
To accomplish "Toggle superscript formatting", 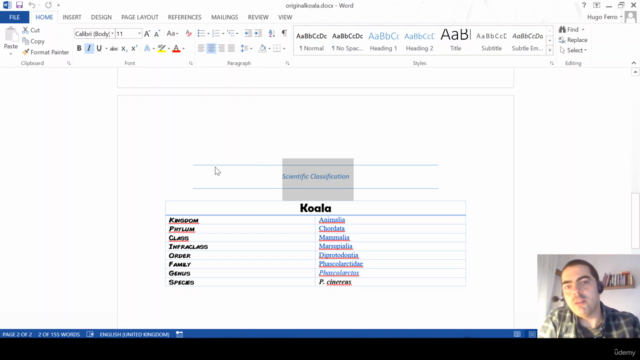I will (134, 49).
